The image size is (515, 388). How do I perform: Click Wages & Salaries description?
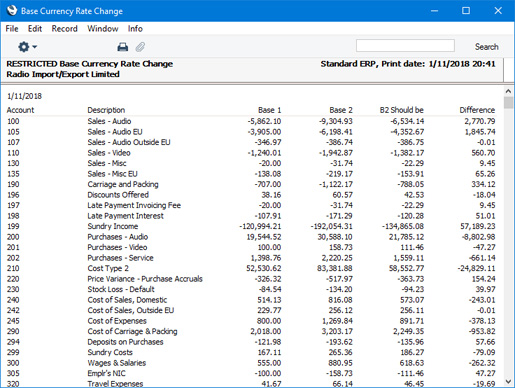tap(117, 363)
